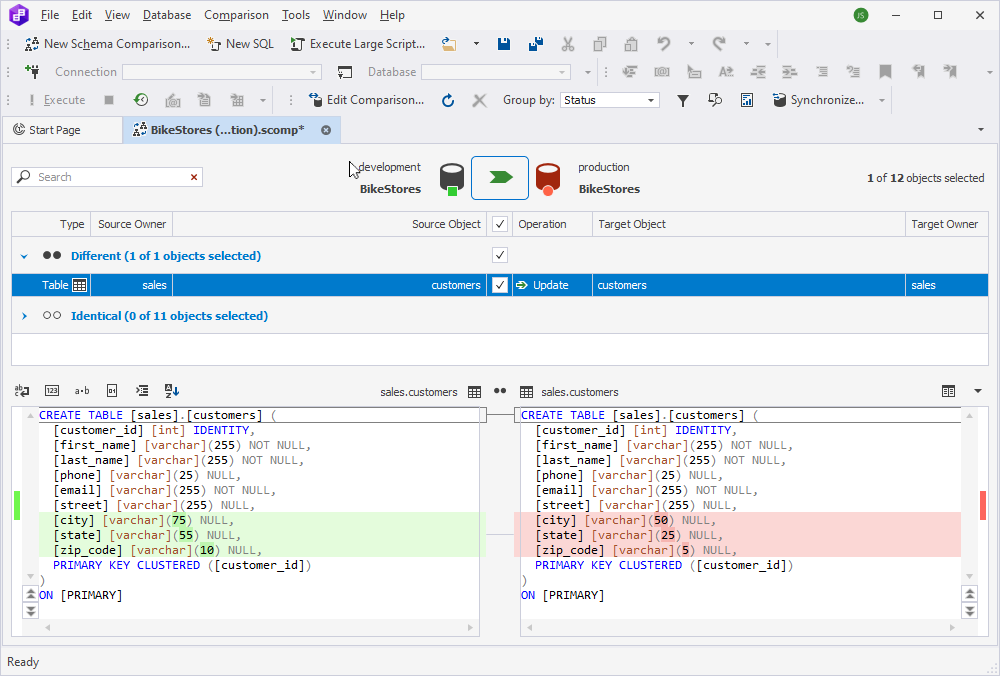Click the Stop execution square icon

click(x=109, y=100)
